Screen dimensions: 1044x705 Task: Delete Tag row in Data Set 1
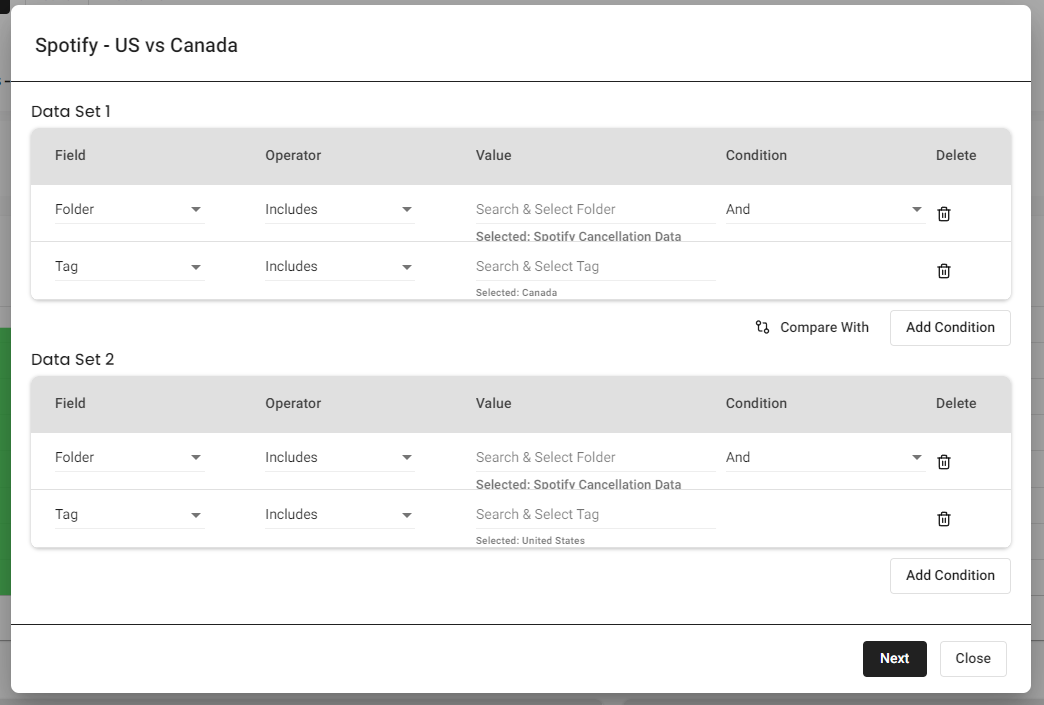point(943,271)
